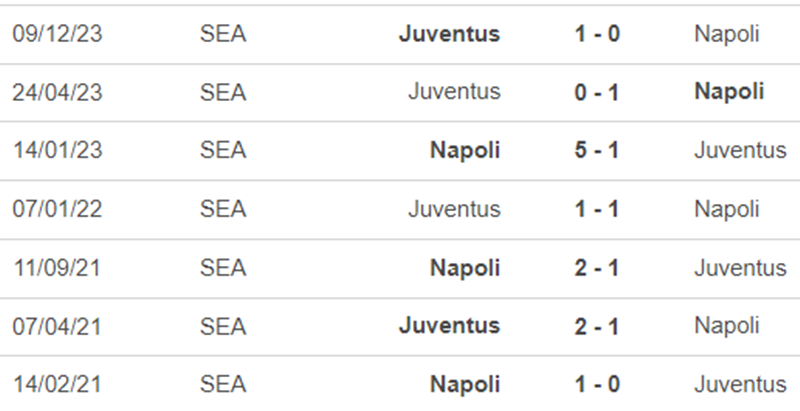800x411 pixels.
Task: Click the 14/01/23 date cell
Action: 57,150
